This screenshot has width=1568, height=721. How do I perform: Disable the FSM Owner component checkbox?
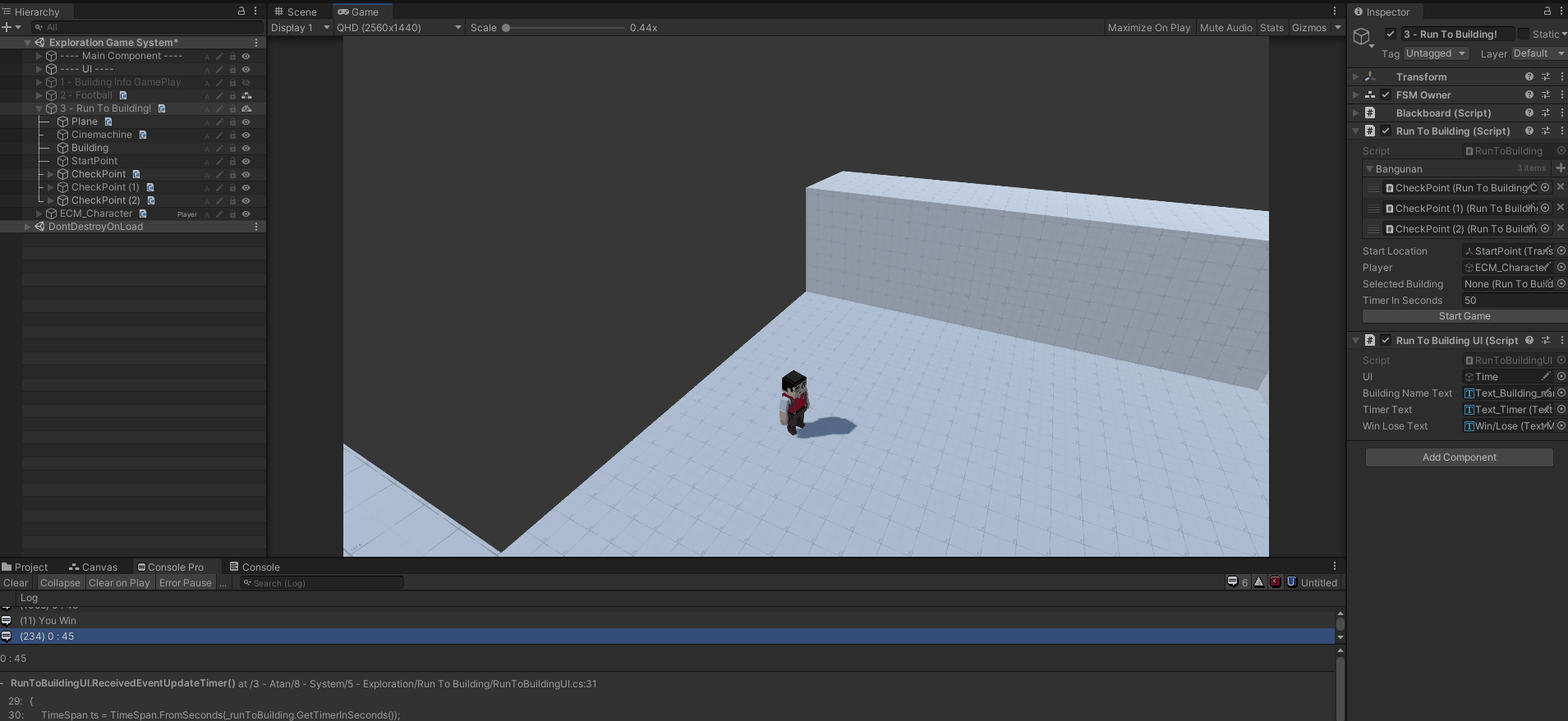[1386, 95]
